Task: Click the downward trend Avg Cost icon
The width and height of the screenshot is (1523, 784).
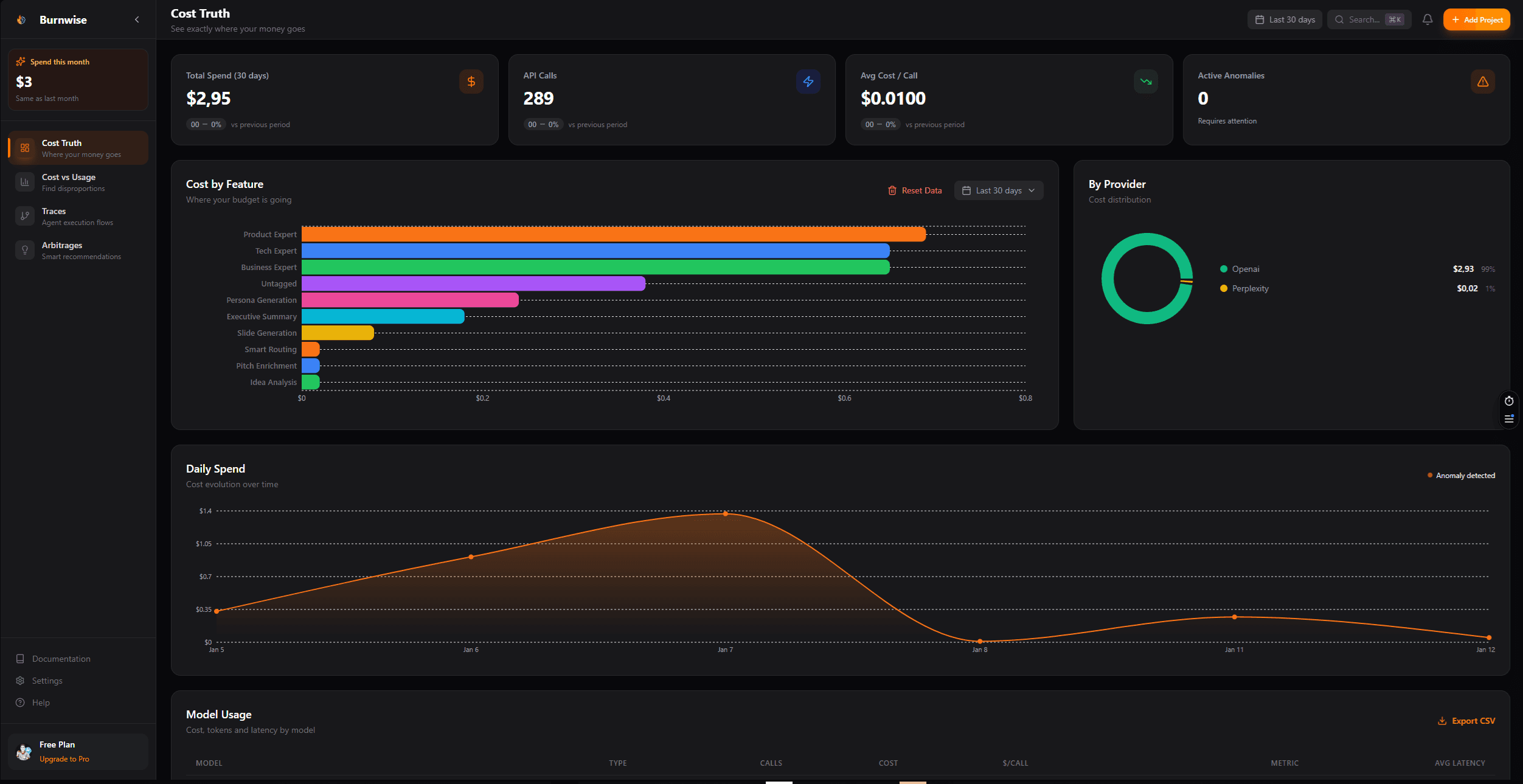Action: pyautogui.click(x=1145, y=82)
